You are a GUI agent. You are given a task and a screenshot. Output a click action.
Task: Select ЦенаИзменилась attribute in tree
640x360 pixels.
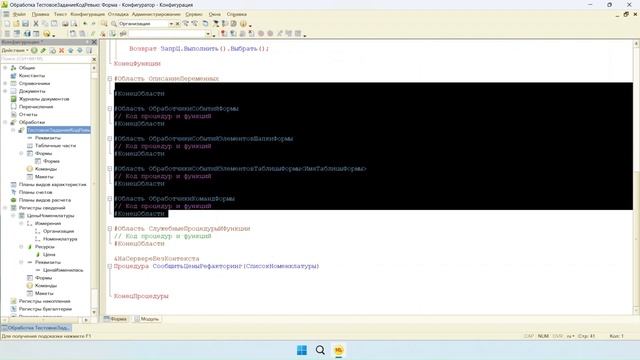[x=63, y=270]
